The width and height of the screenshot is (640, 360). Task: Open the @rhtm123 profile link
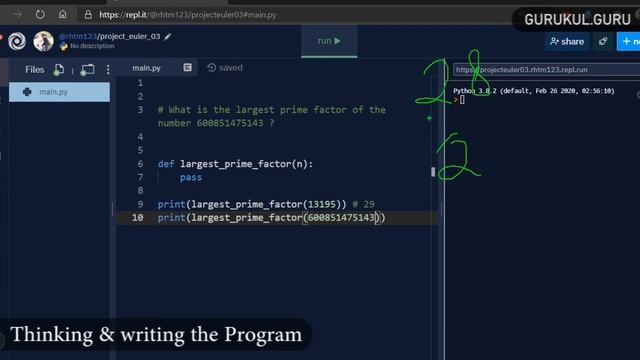[x=78, y=36]
